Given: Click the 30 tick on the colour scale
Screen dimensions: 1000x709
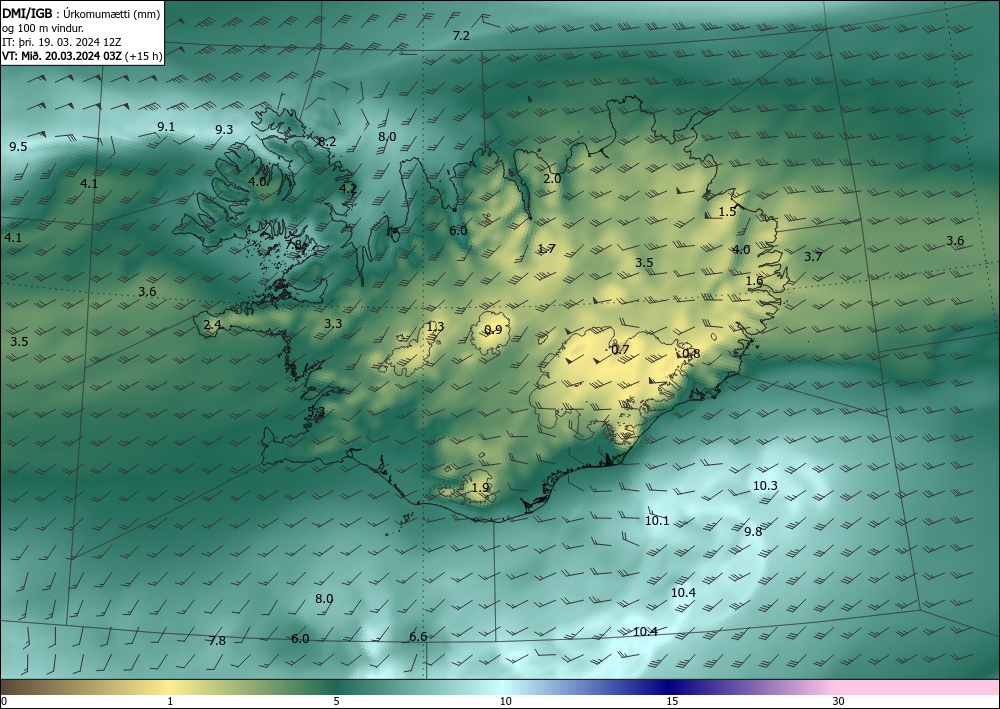Looking at the screenshot, I should point(839,701).
